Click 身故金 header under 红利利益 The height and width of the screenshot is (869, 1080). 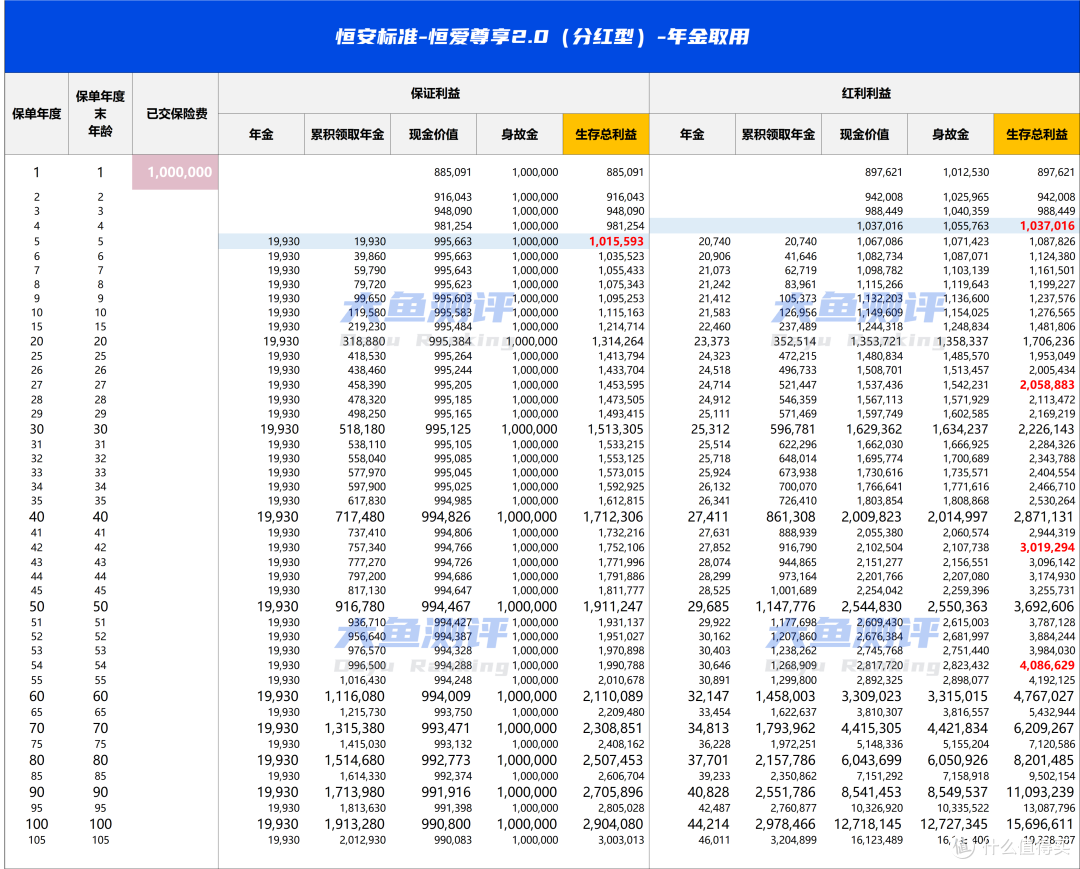coord(951,134)
